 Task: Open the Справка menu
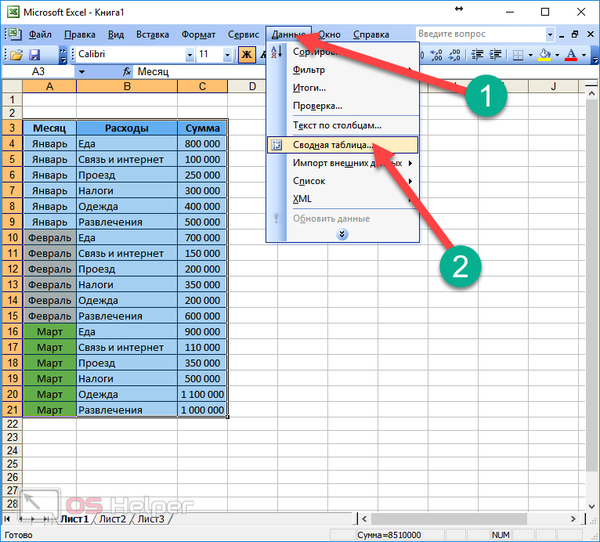(x=371, y=34)
